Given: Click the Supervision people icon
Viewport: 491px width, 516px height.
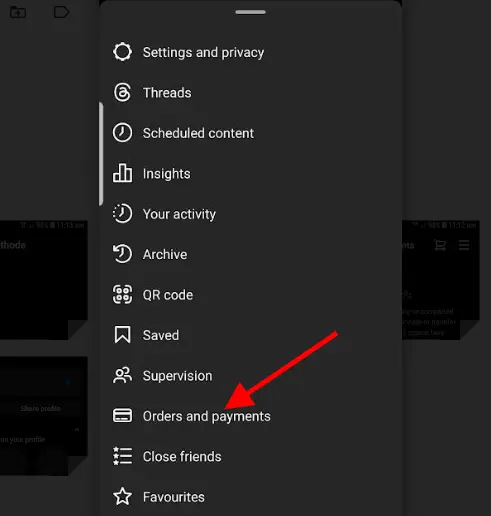Looking at the screenshot, I should [x=122, y=375].
